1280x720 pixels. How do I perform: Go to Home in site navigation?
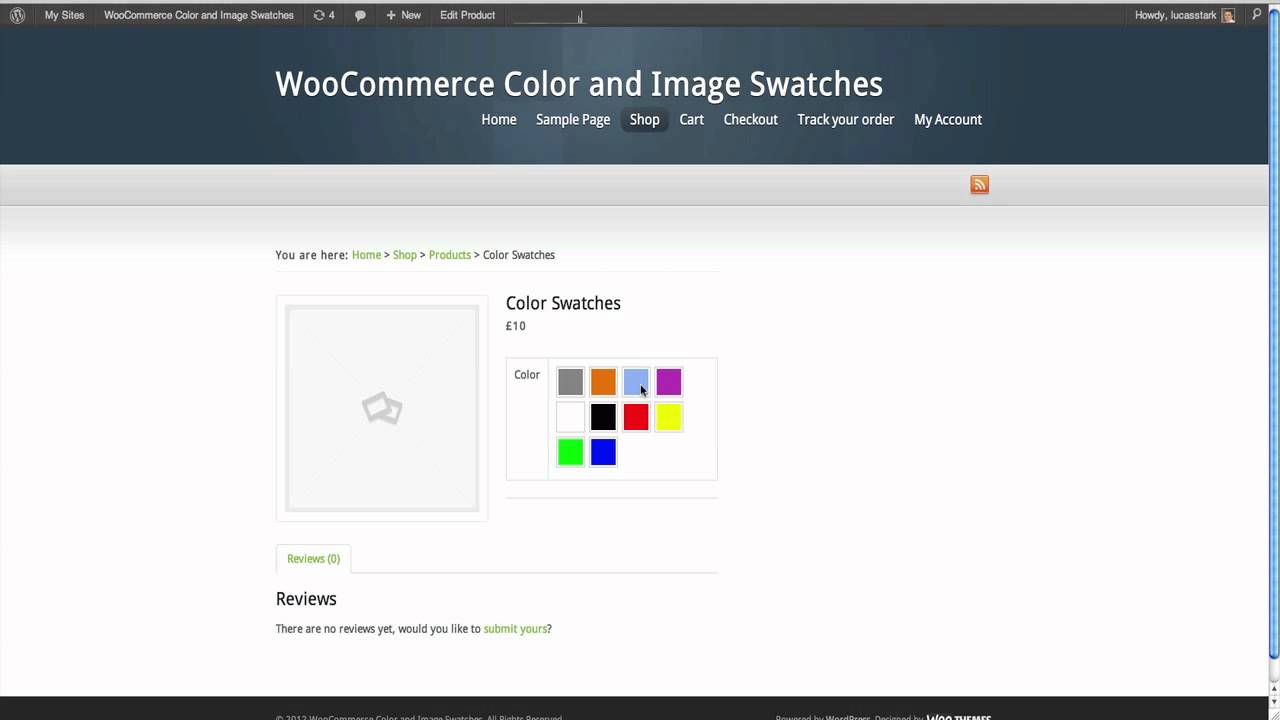499,119
